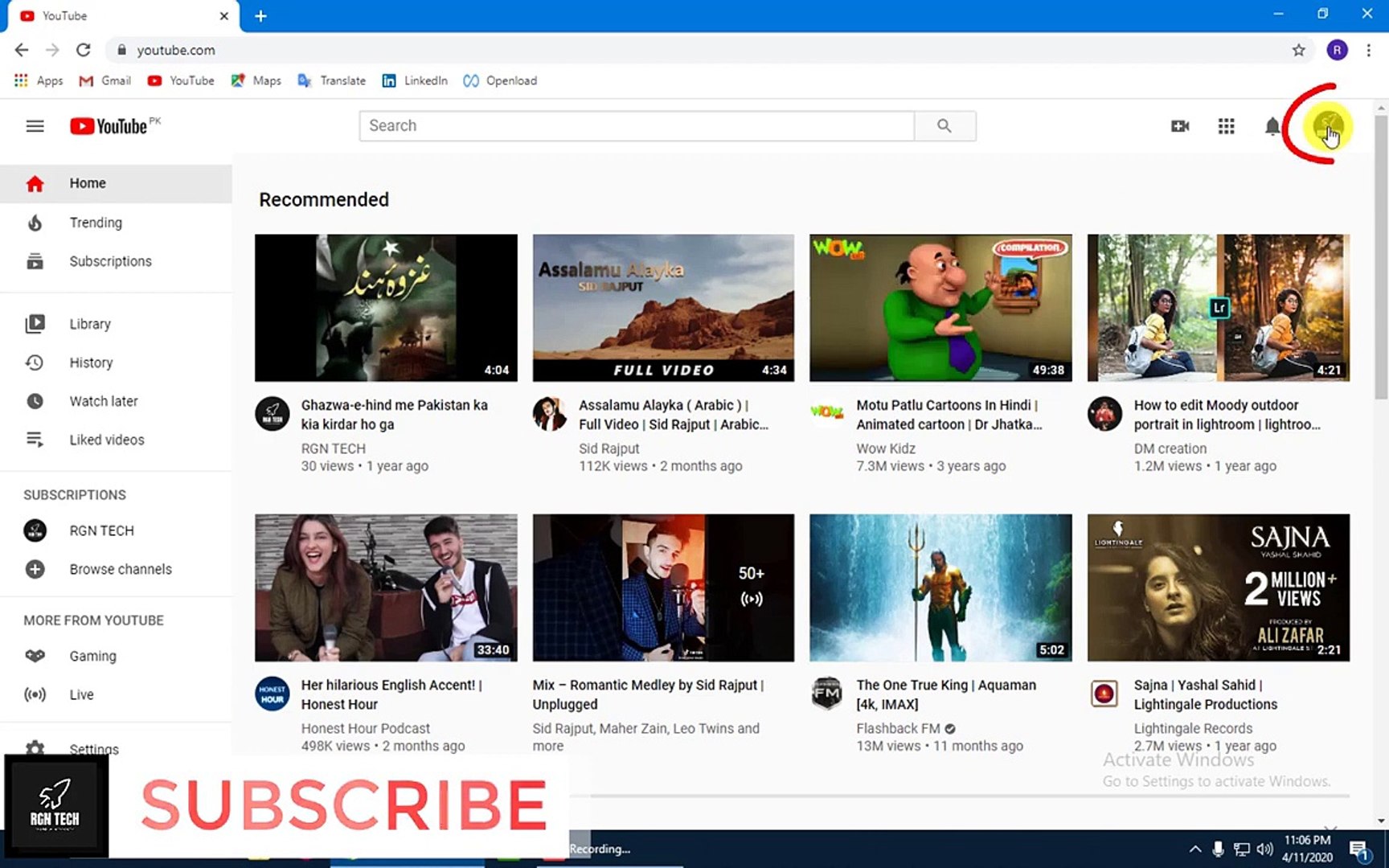Image resolution: width=1389 pixels, height=868 pixels.
Task: Open the Gmail bookmark shortcut
Action: click(x=104, y=80)
